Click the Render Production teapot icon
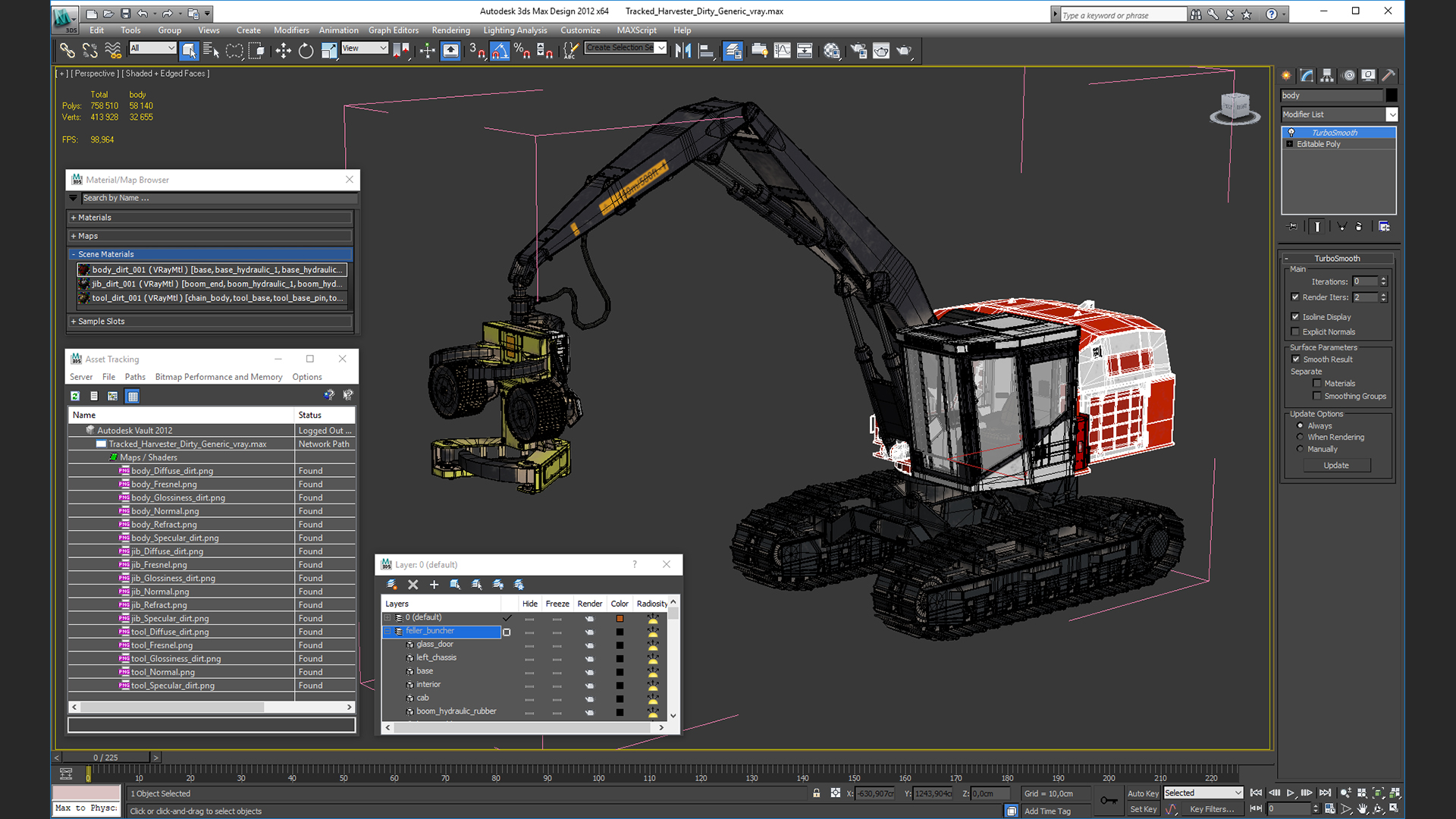 (904, 50)
